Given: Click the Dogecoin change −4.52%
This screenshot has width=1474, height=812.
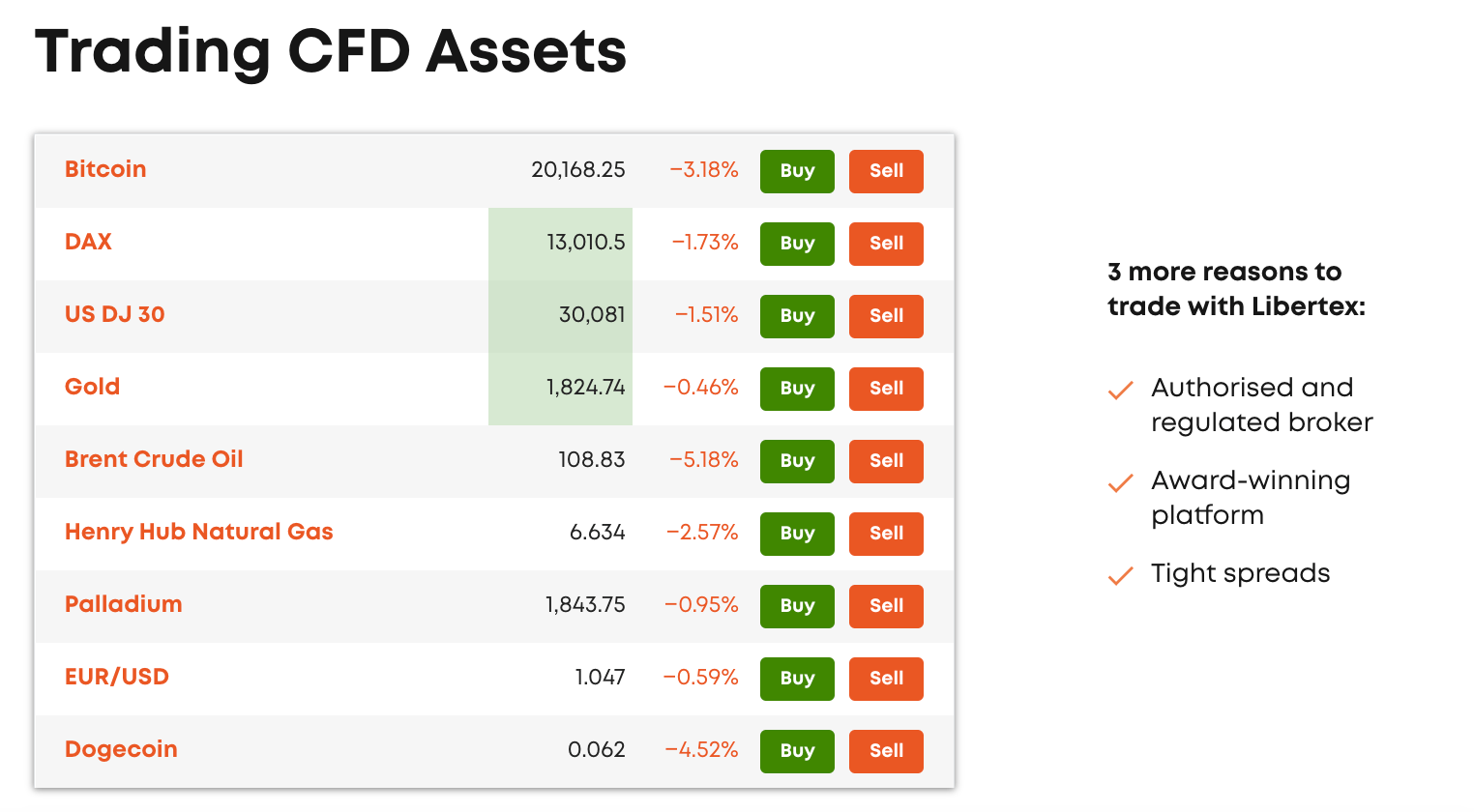Looking at the screenshot, I should point(701,750).
